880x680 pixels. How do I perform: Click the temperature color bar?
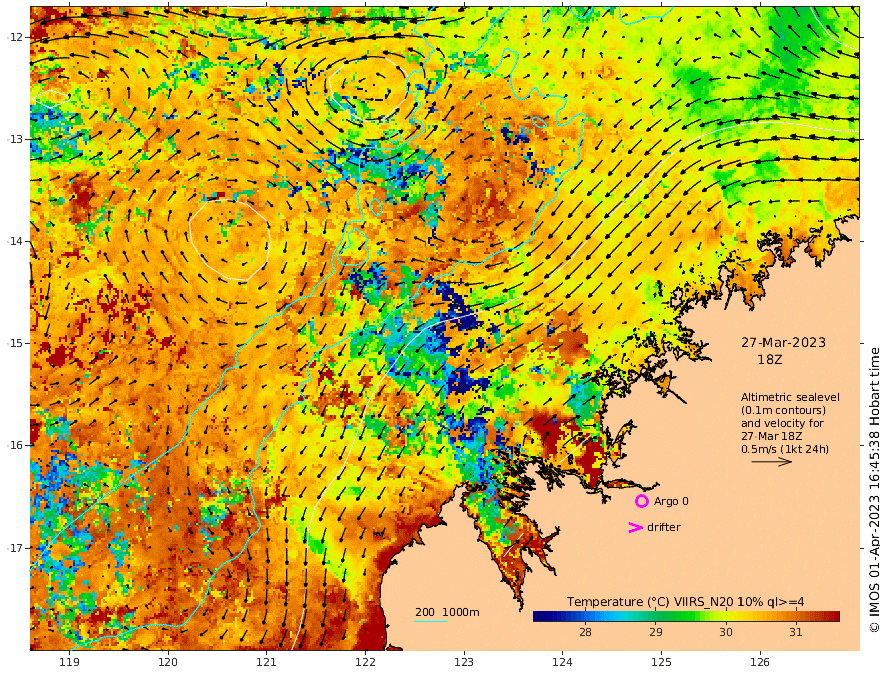pyautogui.click(x=686, y=616)
